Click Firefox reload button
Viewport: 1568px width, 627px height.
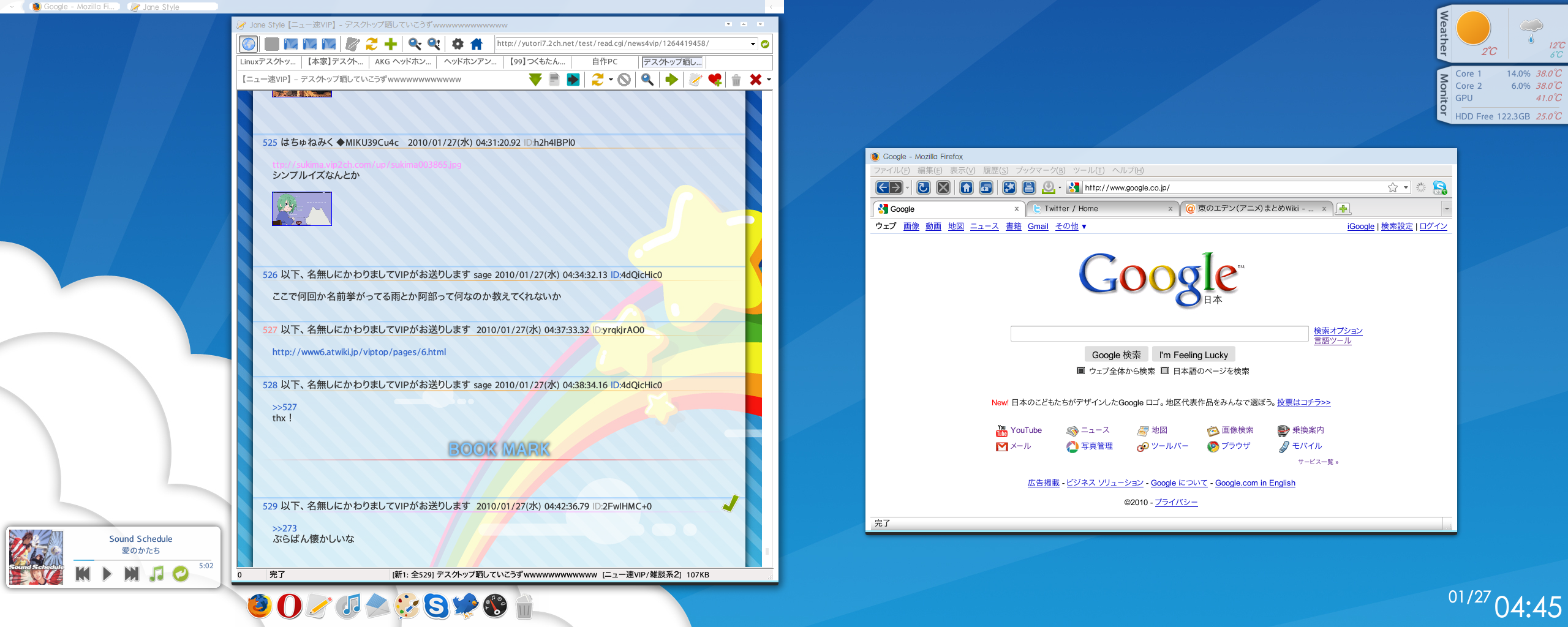click(924, 187)
